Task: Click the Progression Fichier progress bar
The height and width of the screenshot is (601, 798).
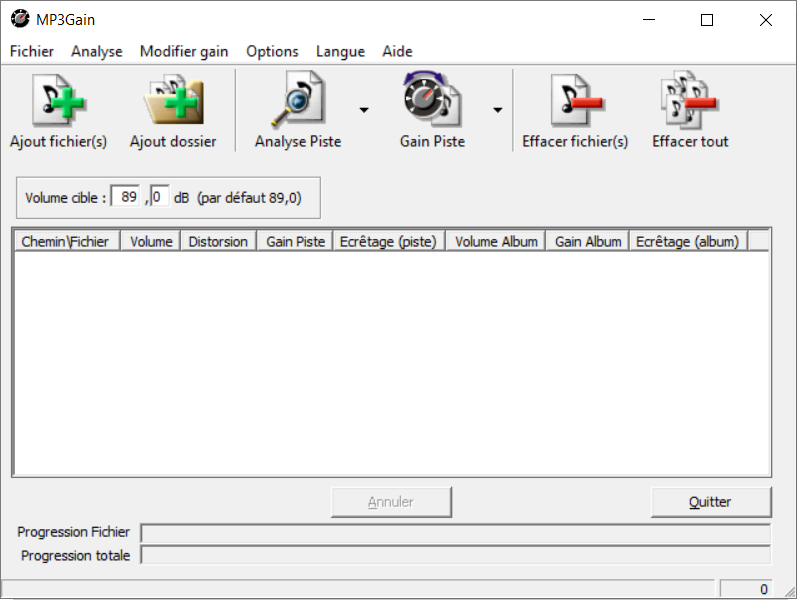Action: click(455, 533)
